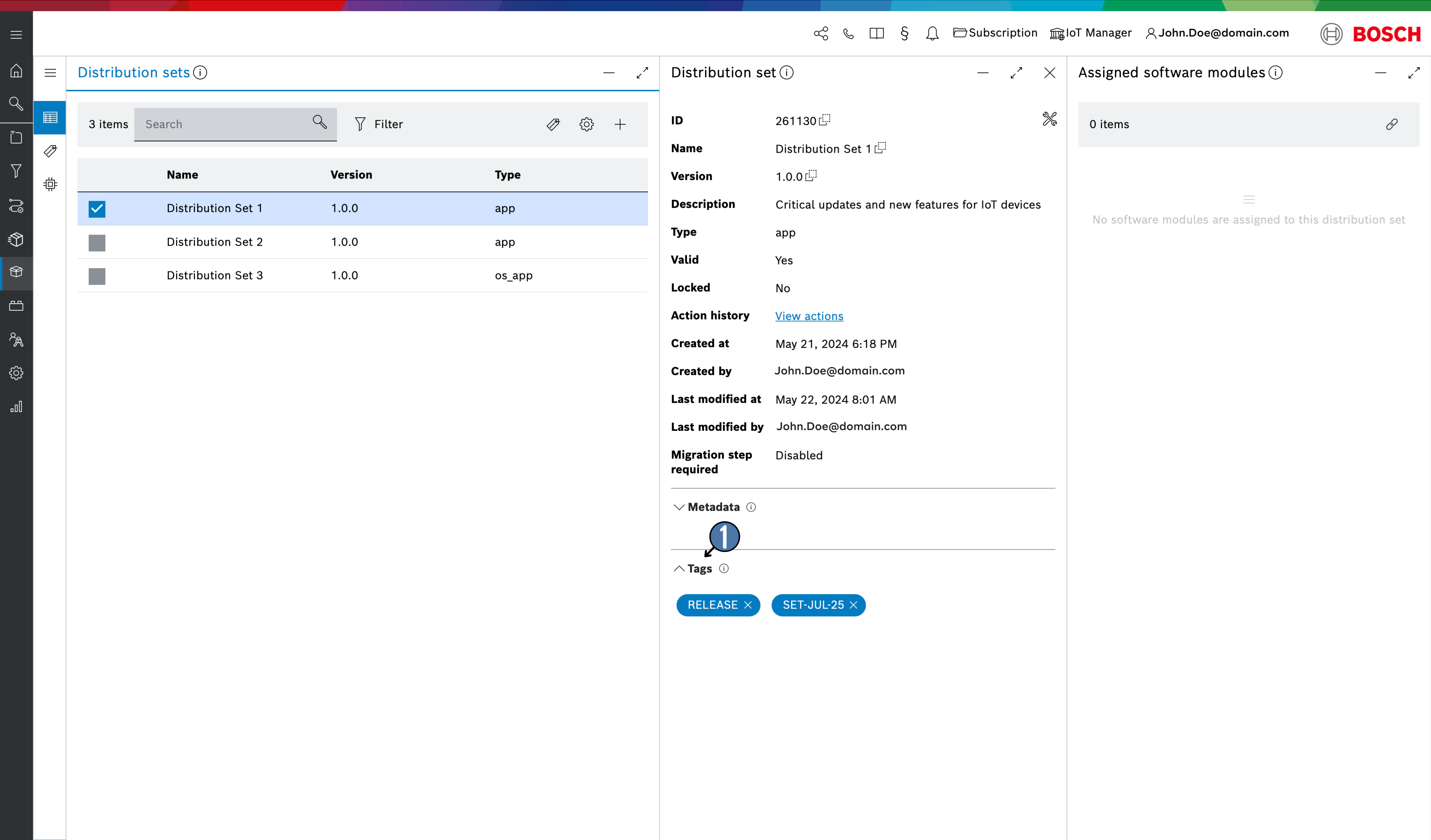Open notifications bell icon
Viewport: 1431px width, 840px height.
point(932,33)
